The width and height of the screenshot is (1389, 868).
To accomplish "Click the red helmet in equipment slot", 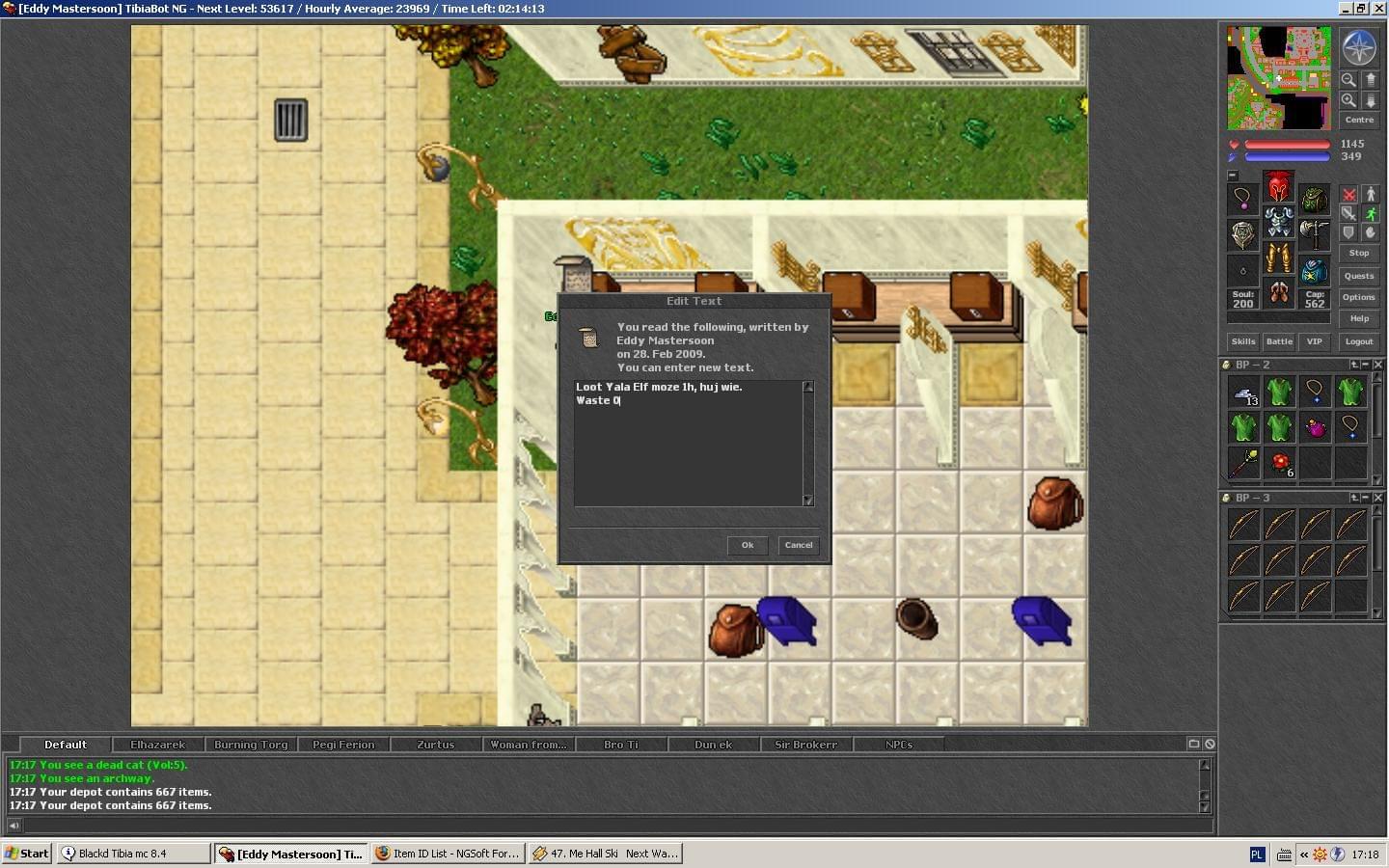I will click(x=1278, y=187).
